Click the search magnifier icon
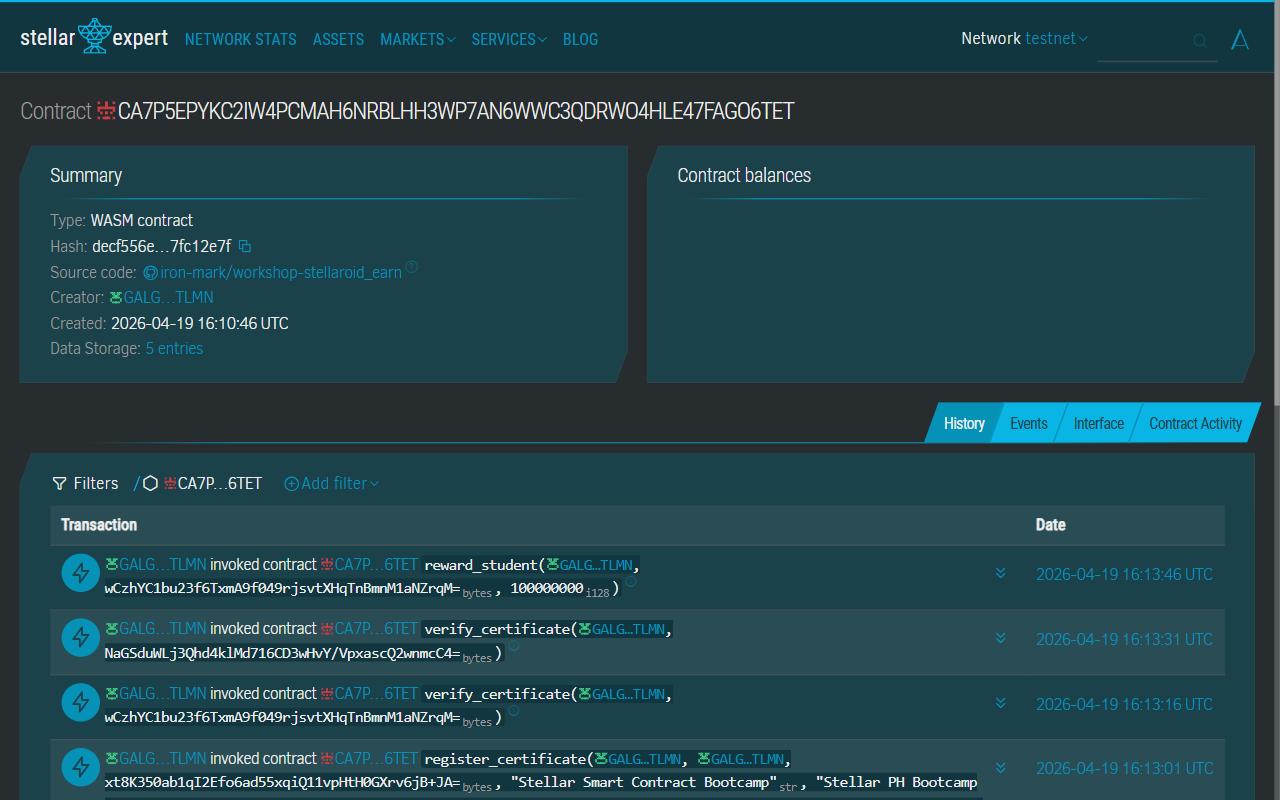 pos(1200,41)
